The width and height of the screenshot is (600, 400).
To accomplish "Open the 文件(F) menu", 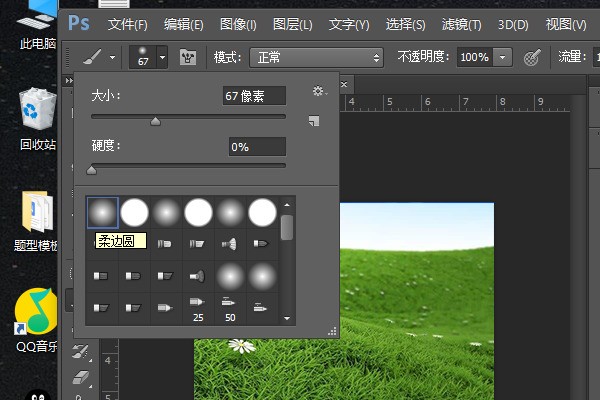I will point(127,25).
